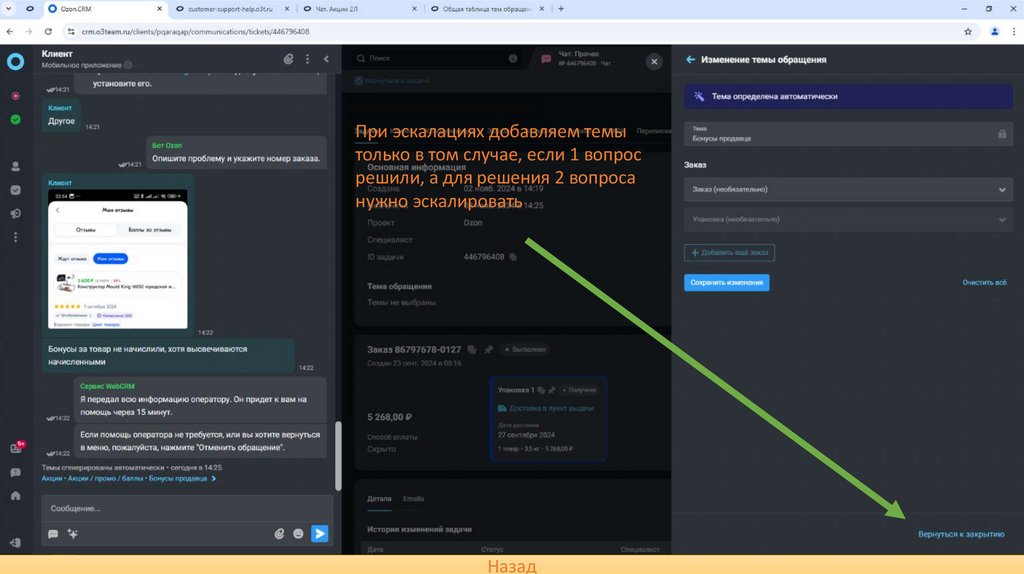Open message templates icon below message field

click(x=53, y=534)
